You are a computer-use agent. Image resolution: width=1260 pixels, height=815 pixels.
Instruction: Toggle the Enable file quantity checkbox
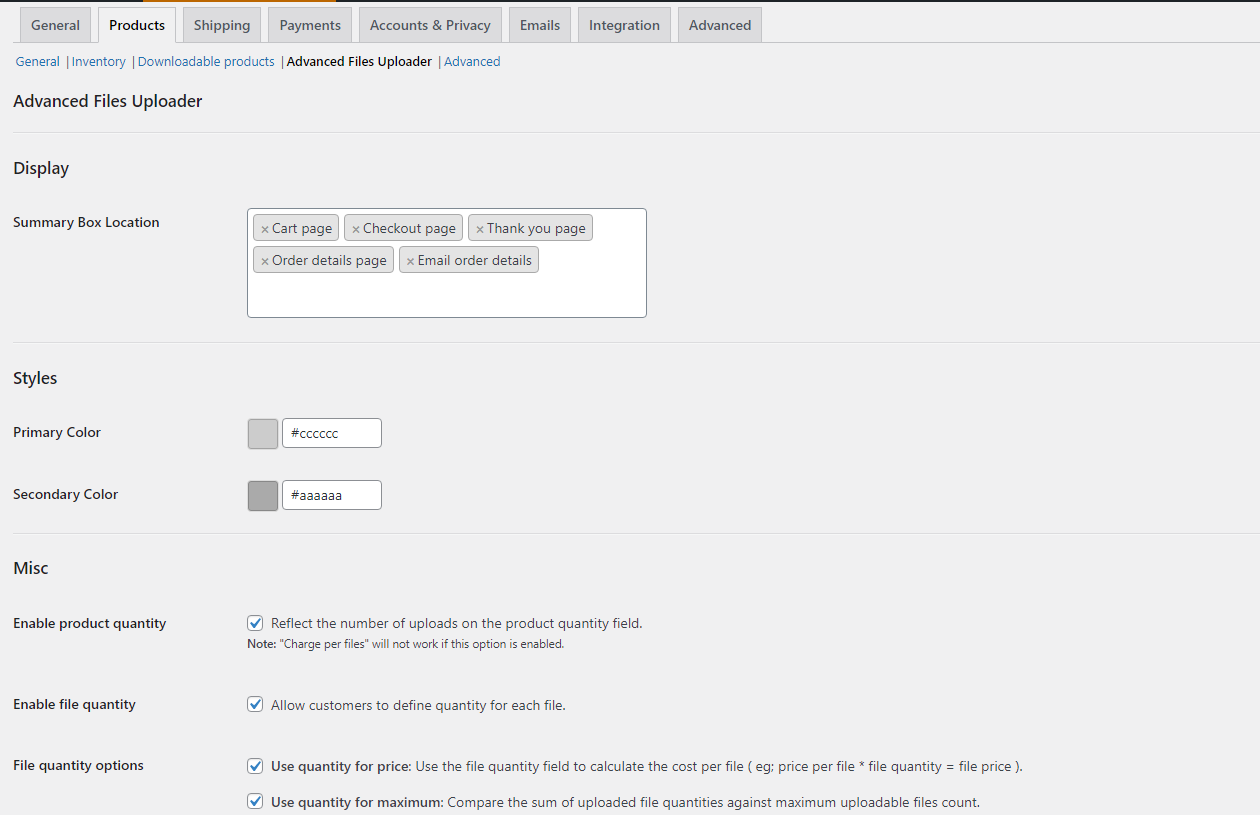pyautogui.click(x=255, y=705)
